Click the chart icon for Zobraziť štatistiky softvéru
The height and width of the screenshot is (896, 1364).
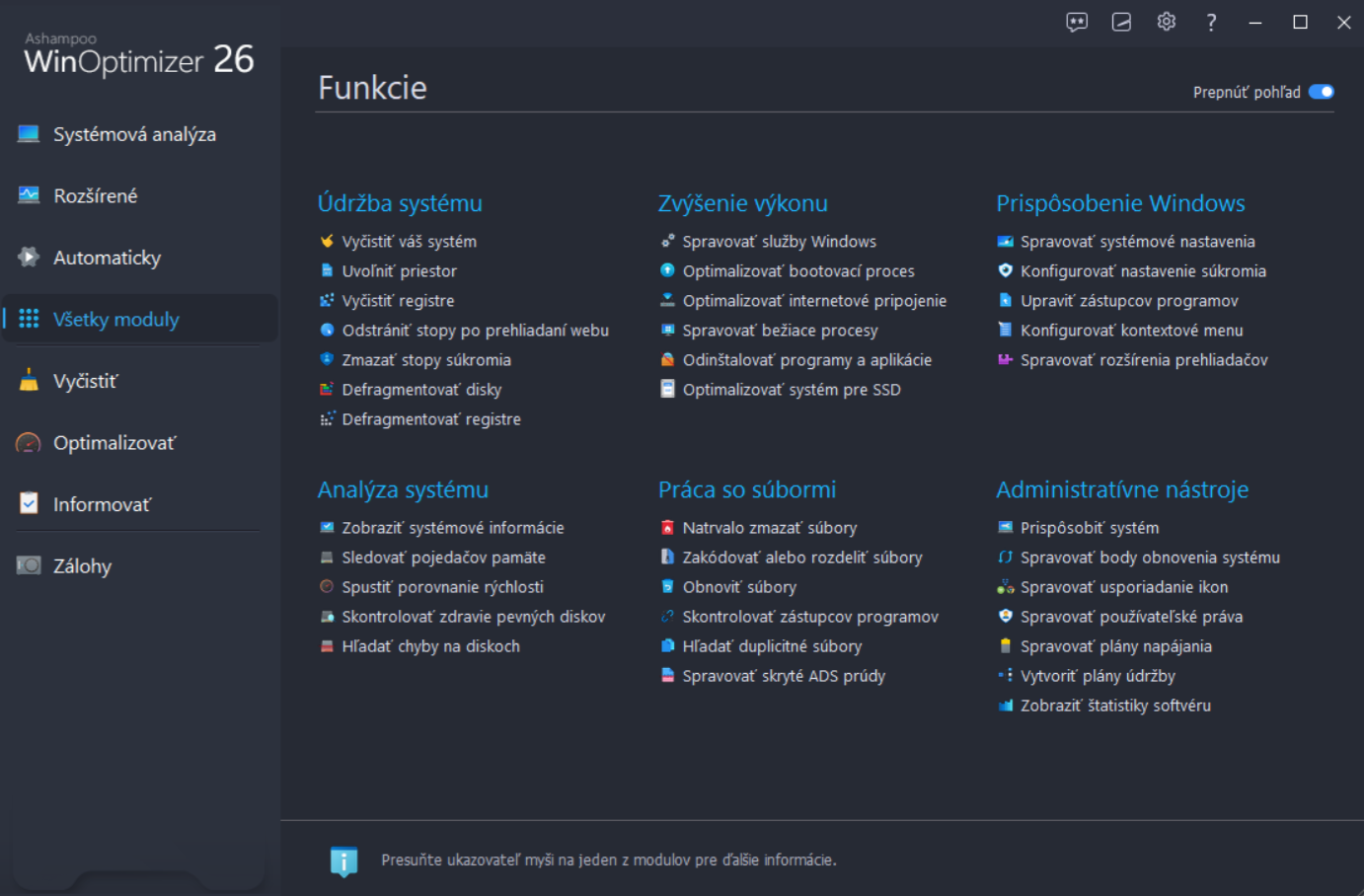[1005, 706]
